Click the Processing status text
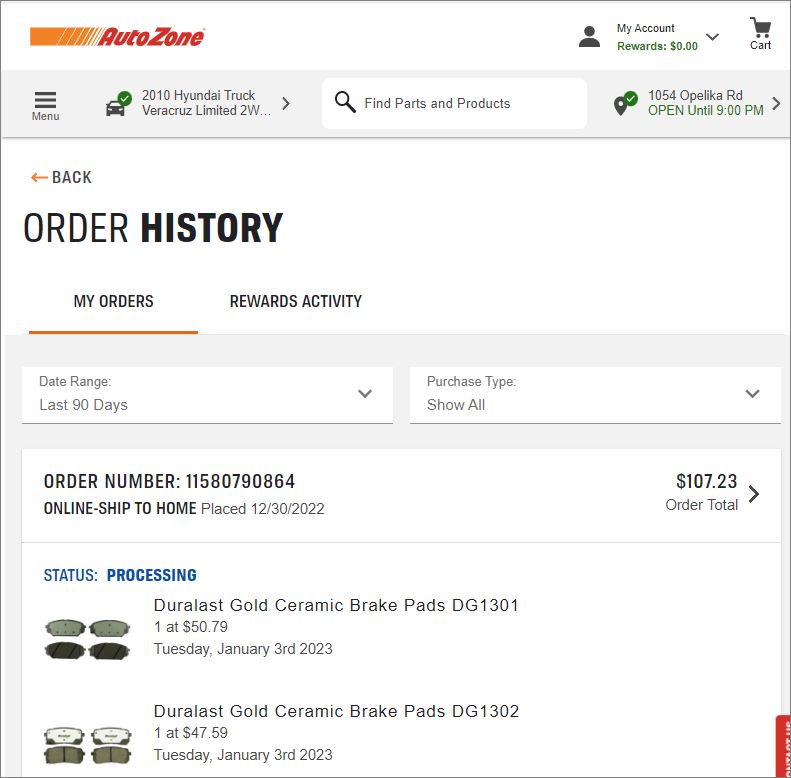Image resolution: width=791 pixels, height=778 pixels. coord(151,575)
